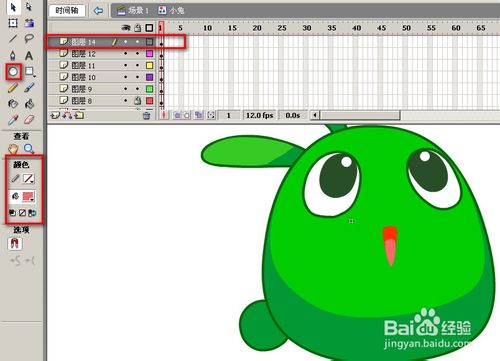Click yellow outline swatch of 图层 11
The width and height of the screenshot is (500, 361).
tap(150, 65)
